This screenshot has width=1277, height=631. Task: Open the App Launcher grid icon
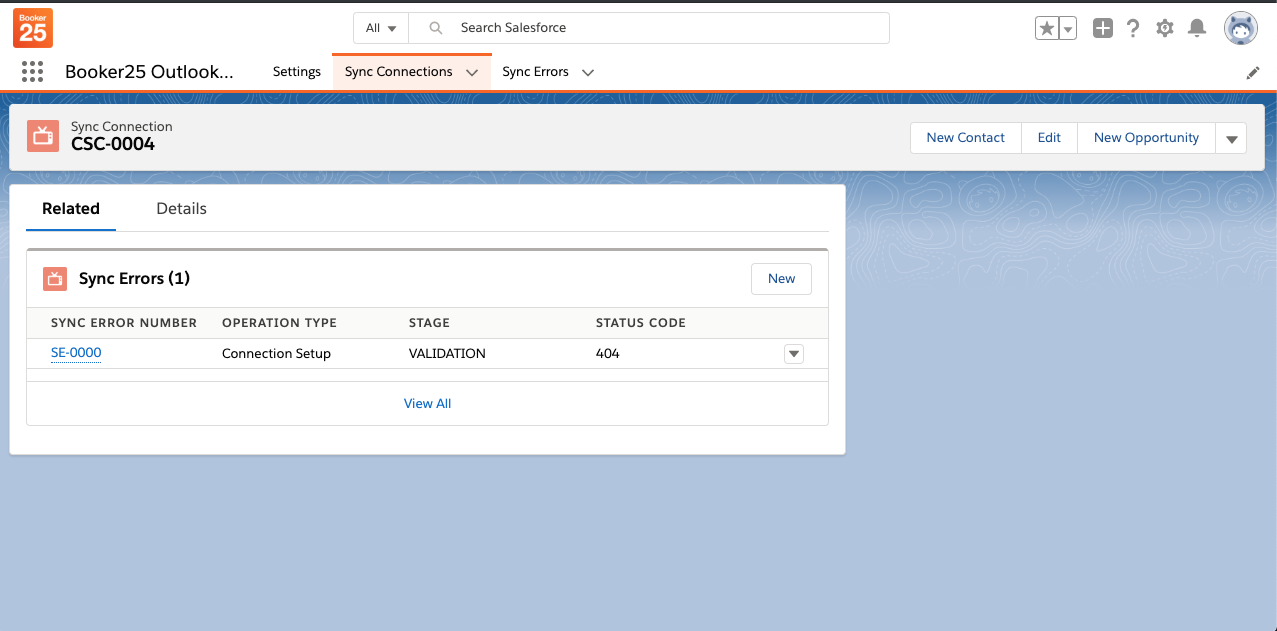pos(32,72)
